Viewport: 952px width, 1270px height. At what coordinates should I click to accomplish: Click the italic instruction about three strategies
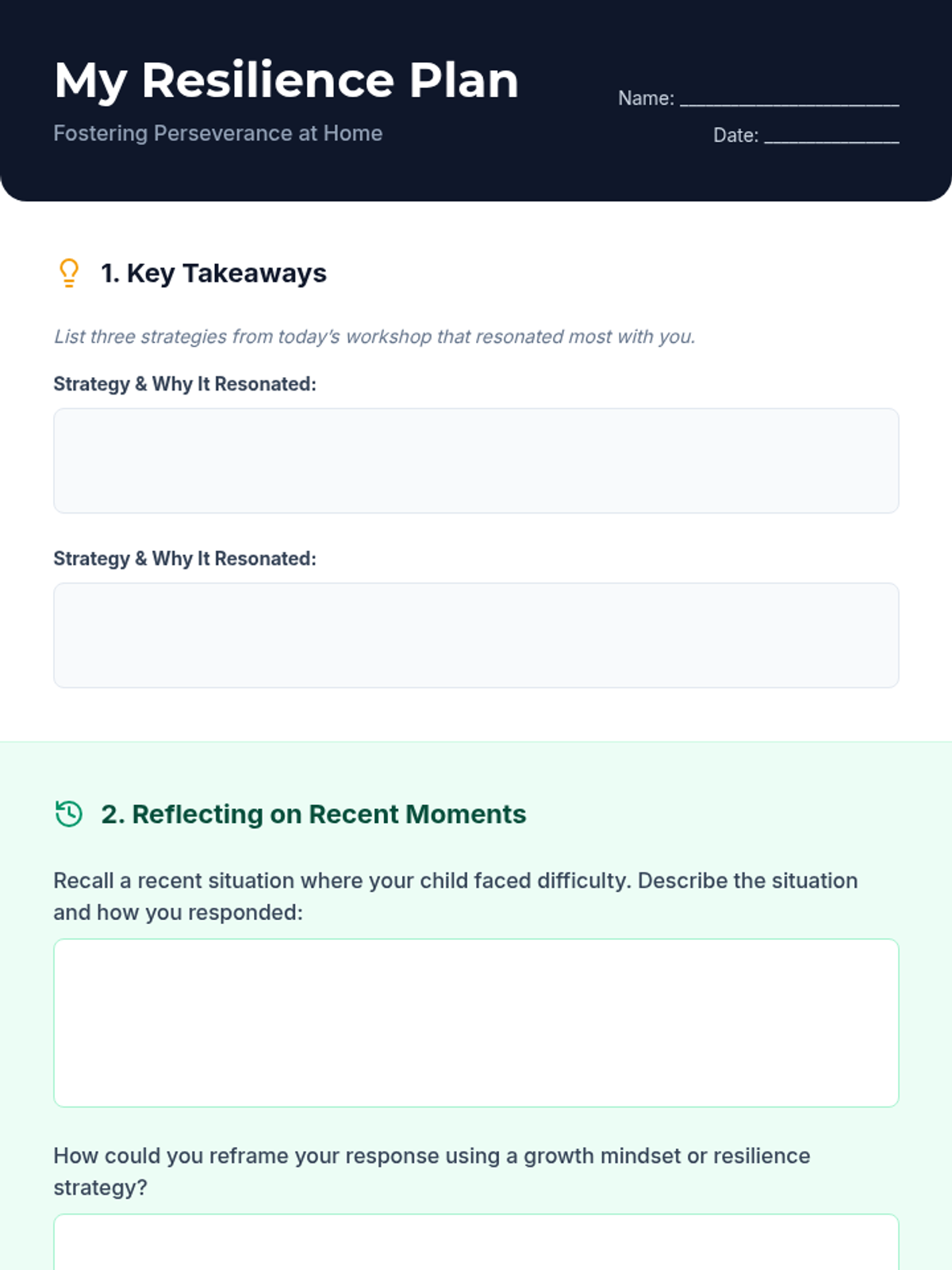tap(374, 337)
